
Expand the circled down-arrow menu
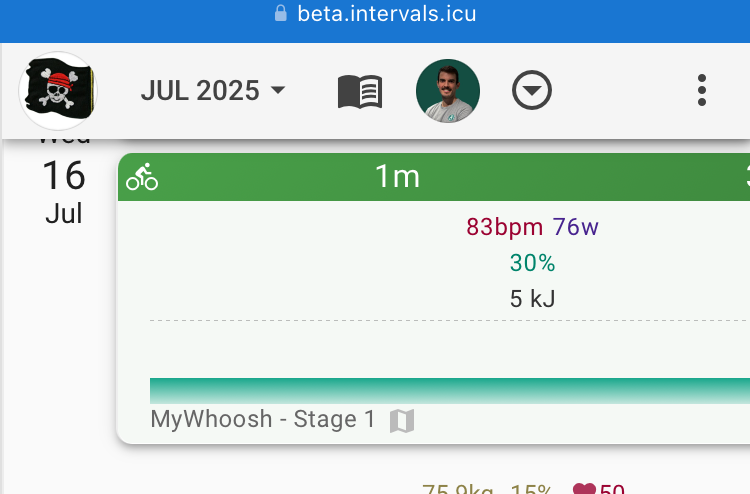(532, 91)
